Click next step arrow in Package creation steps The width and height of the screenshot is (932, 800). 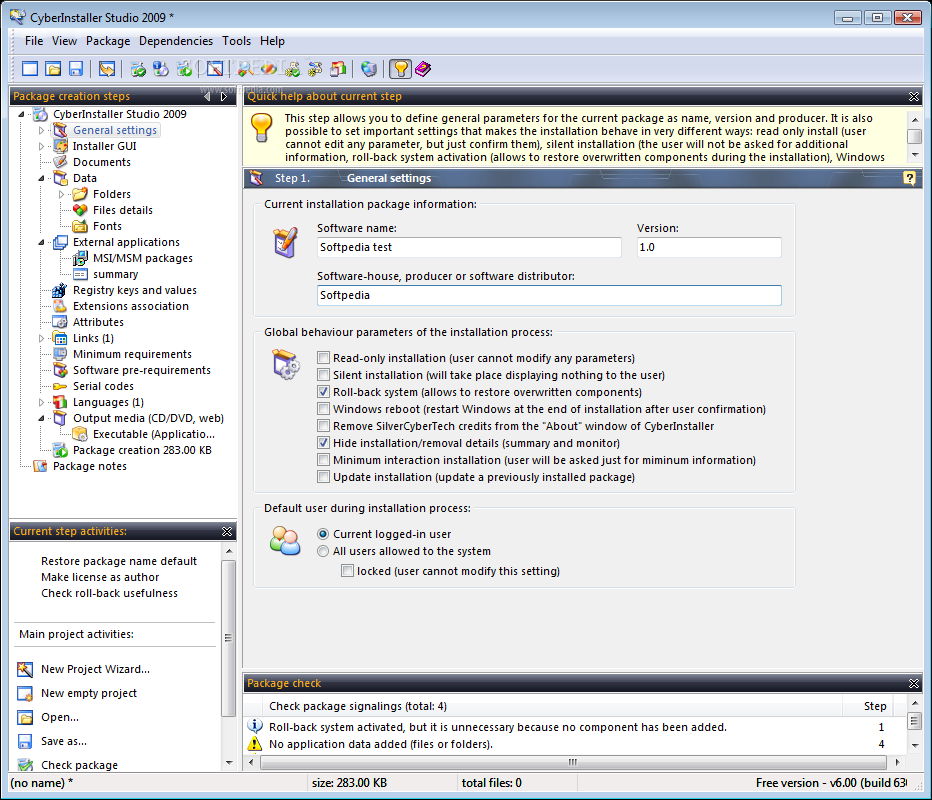tap(223, 96)
